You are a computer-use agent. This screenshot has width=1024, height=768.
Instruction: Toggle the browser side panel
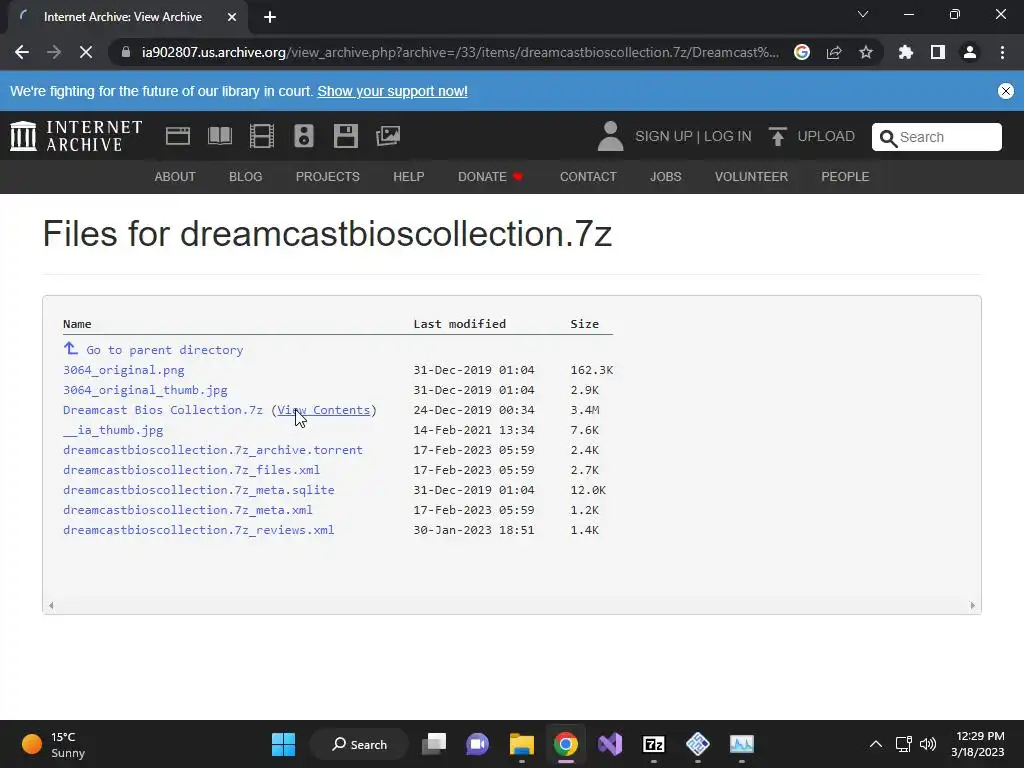[x=938, y=52]
